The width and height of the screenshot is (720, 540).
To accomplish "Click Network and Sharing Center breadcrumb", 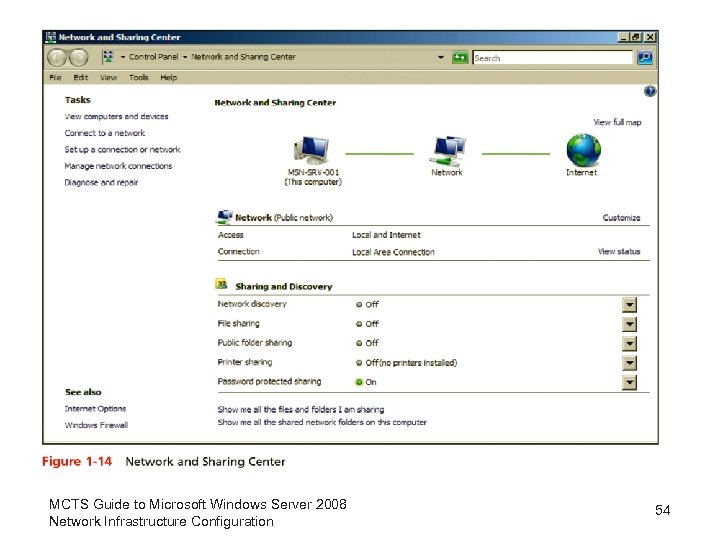I will coord(243,57).
